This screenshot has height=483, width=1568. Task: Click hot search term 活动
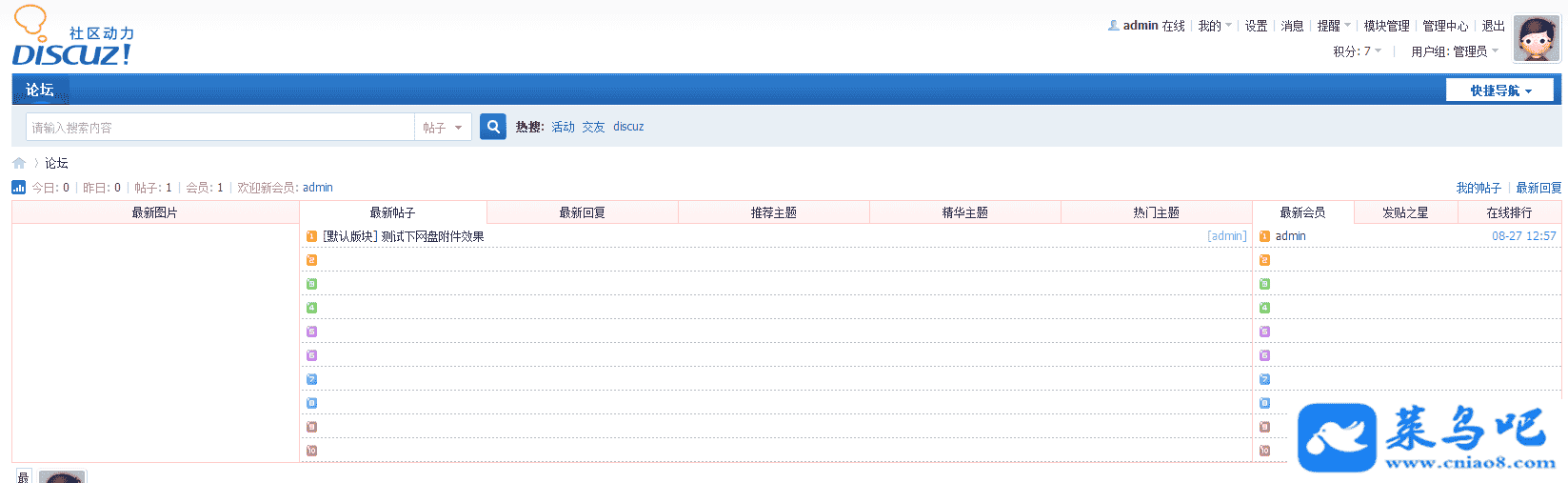564,127
